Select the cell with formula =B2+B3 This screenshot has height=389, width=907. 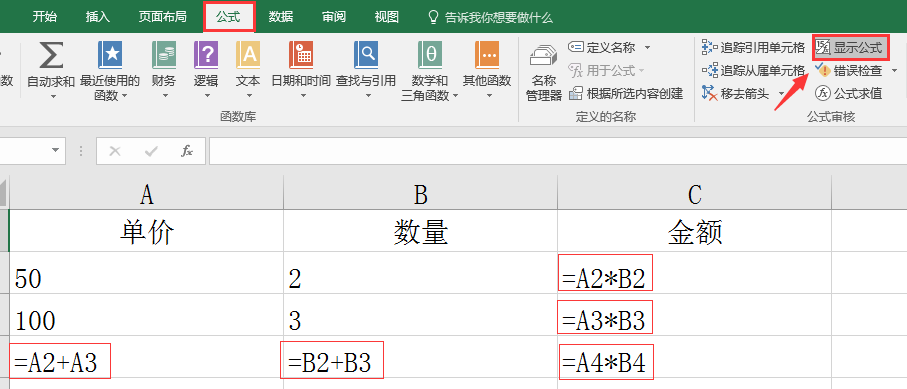tap(421, 357)
